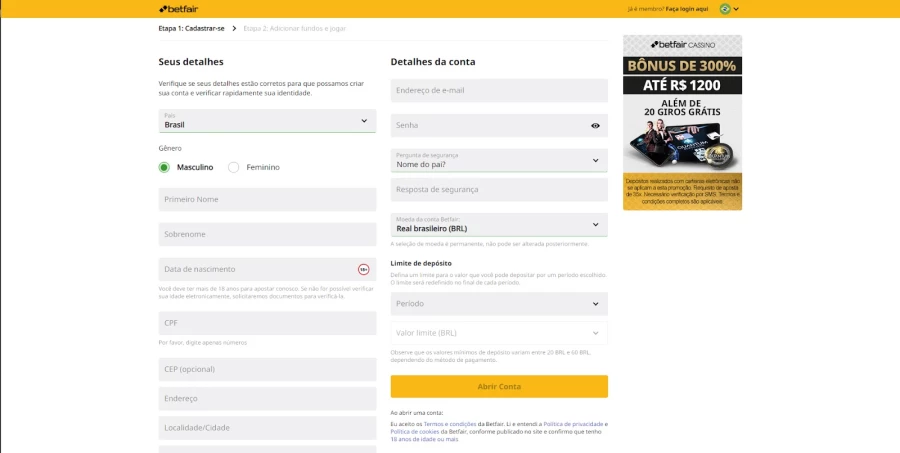Click 'Por favor, digite apenas números' hint
The width and height of the screenshot is (900, 453).
coord(203,343)
